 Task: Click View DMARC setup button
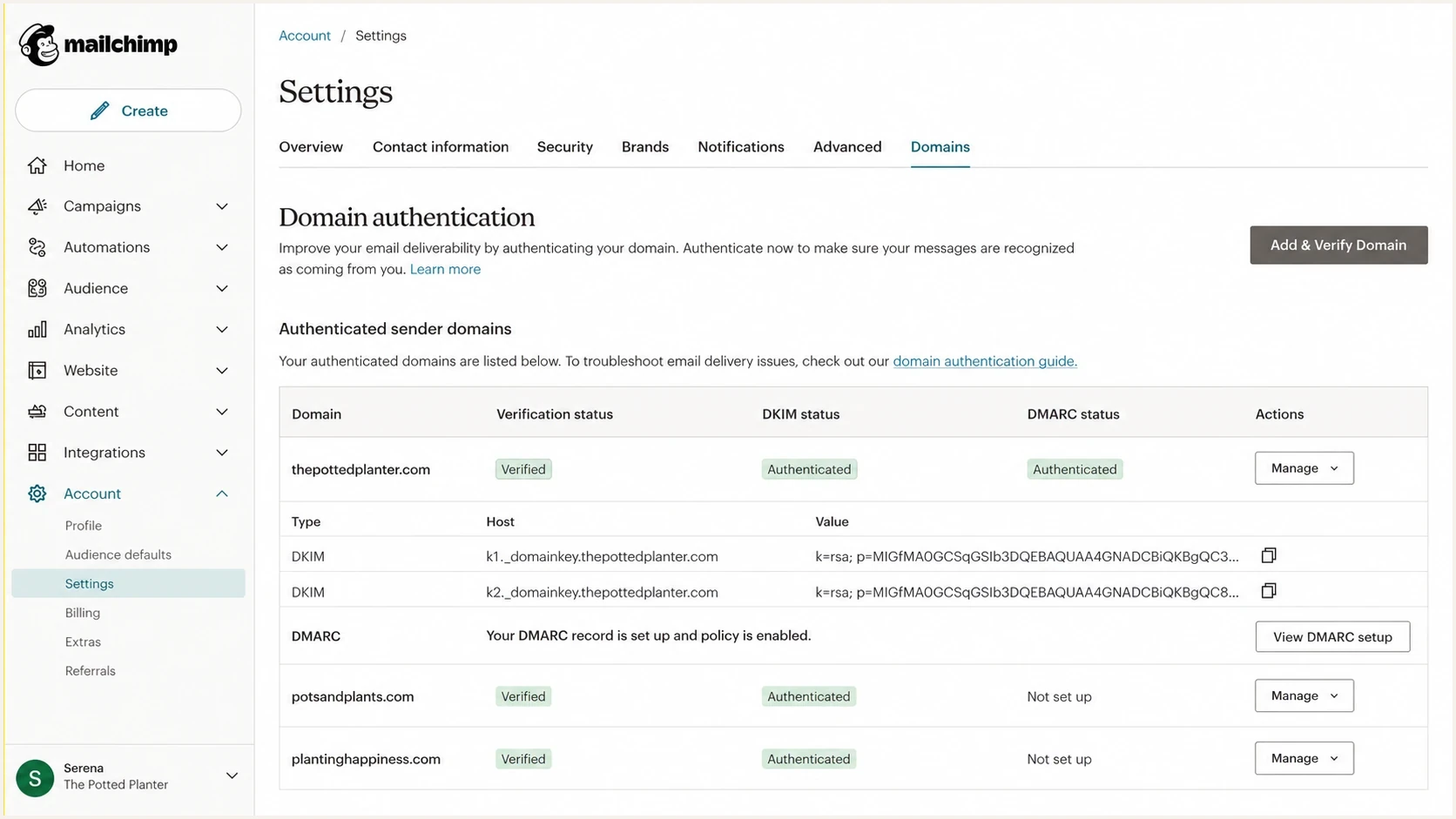click(1332, 636)
